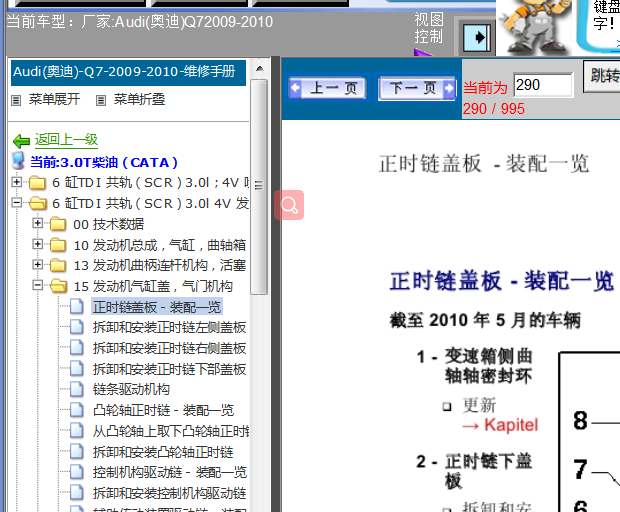The height and width of the screenshot is (512, 620).
Task: Click the 返回上一级 link
Action: pyautogui.click(x=66, y=140)
